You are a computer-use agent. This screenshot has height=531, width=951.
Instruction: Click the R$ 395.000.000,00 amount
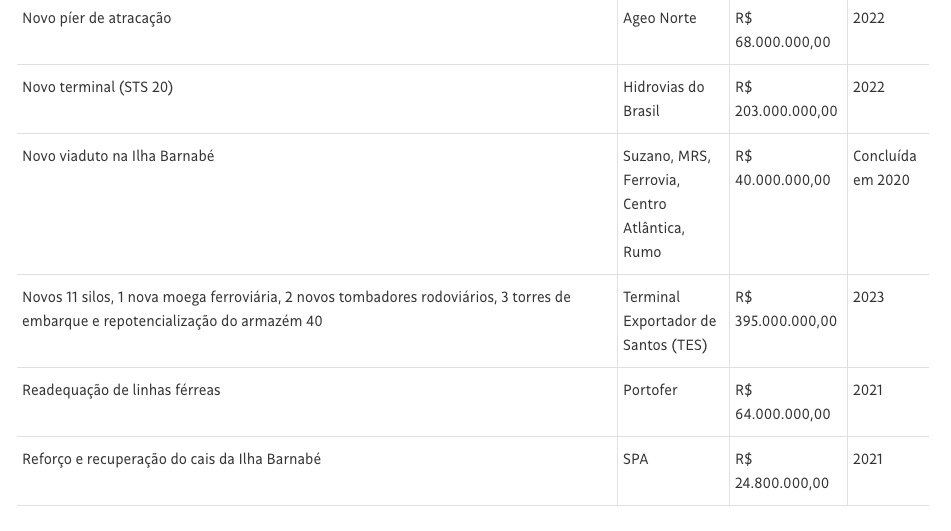[786, 309]
